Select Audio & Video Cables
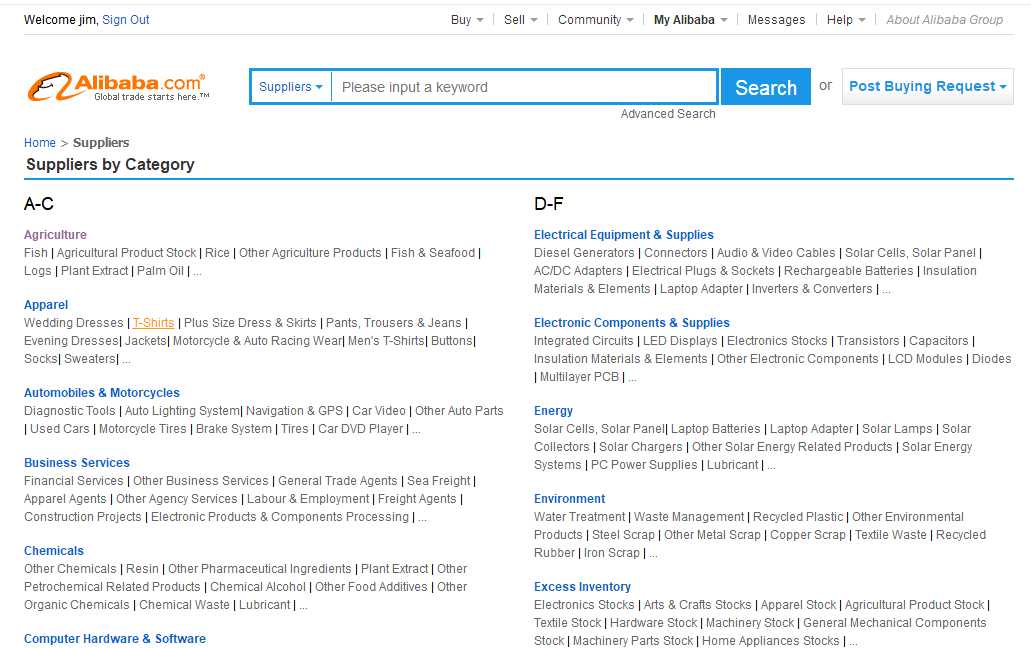 tap(776, 253)
